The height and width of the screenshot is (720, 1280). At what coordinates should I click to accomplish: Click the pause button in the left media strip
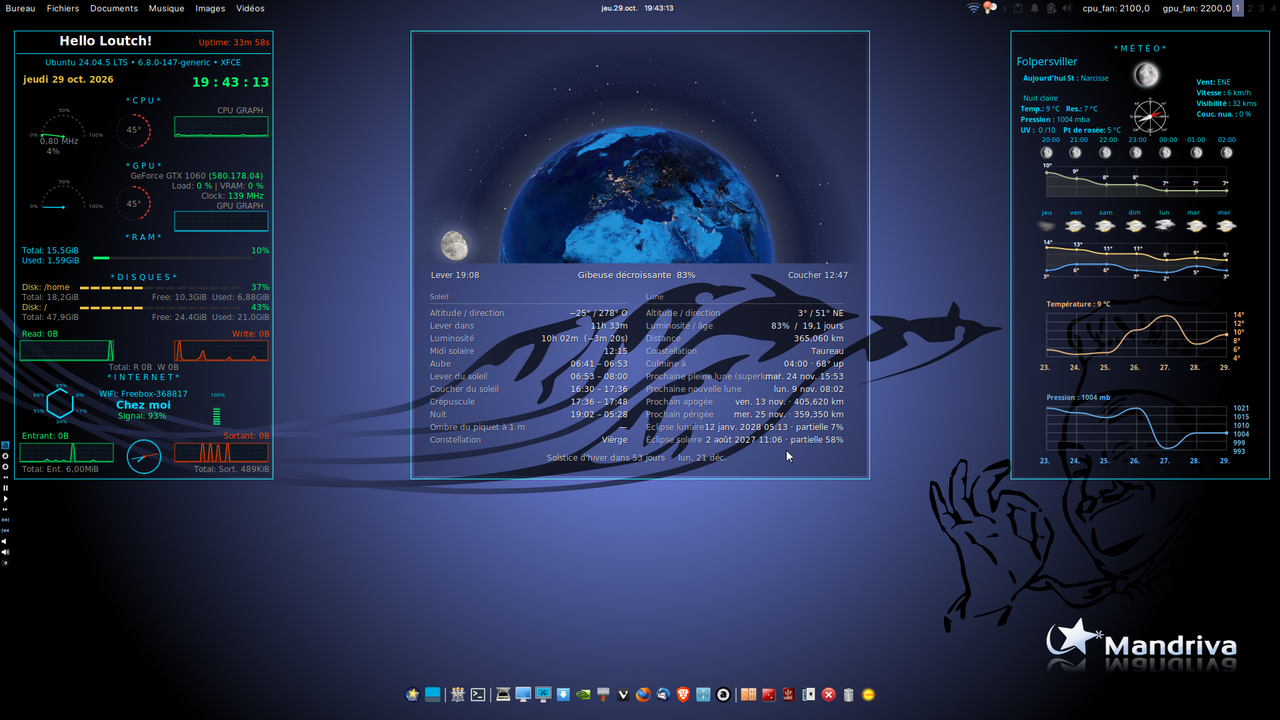5,488
